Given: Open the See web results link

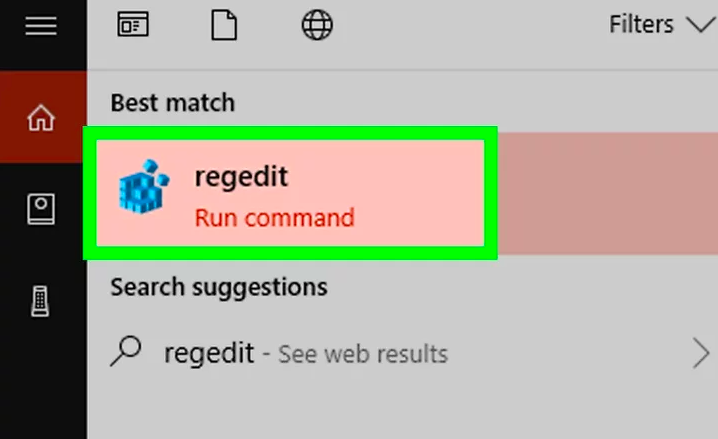Looking at the screenshot, I should click(363, 354).
